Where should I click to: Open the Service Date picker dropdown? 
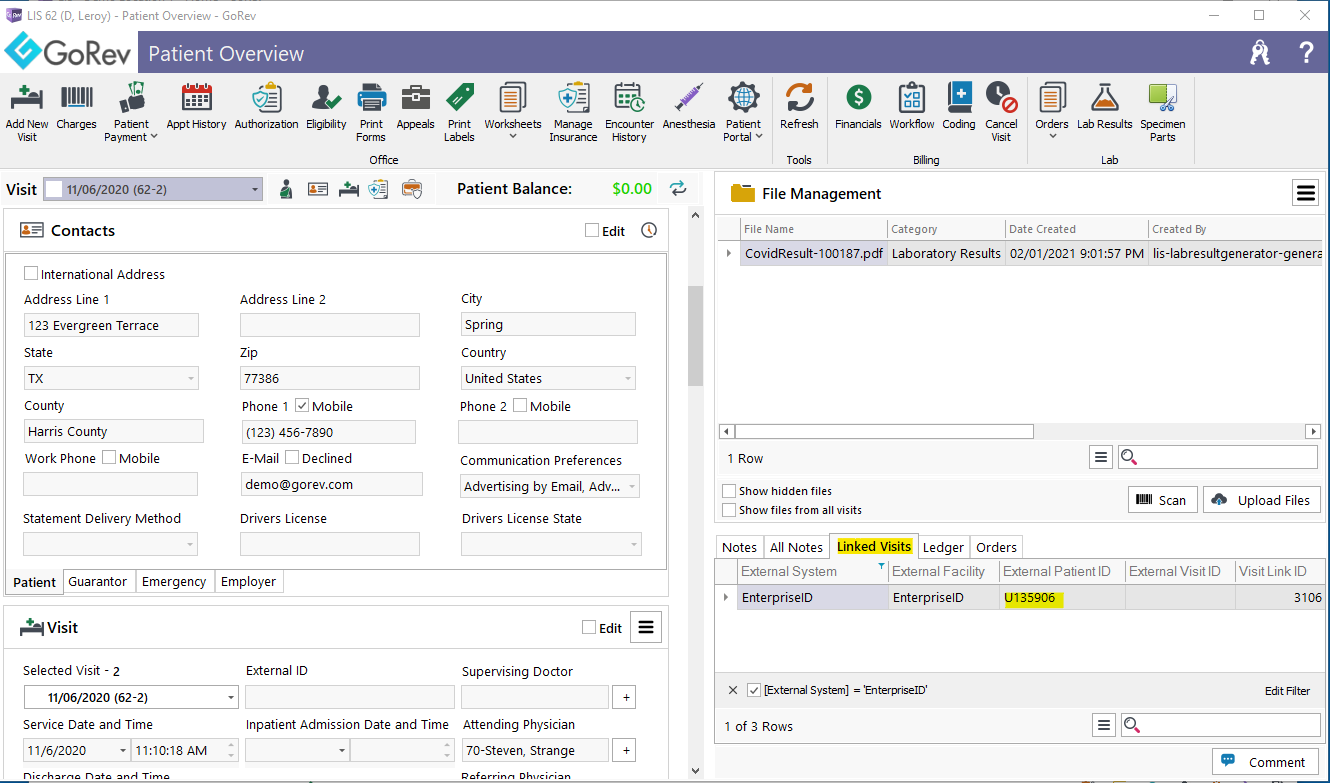point(124,751)
